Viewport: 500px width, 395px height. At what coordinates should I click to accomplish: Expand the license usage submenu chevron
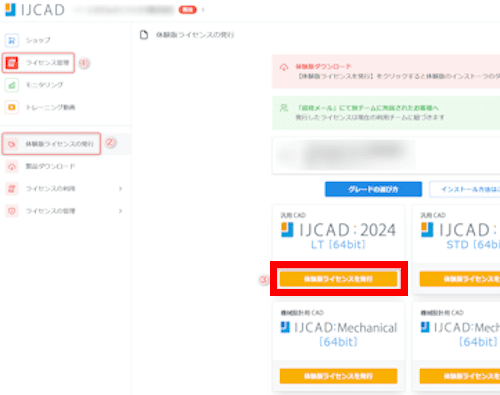(120, 189)
